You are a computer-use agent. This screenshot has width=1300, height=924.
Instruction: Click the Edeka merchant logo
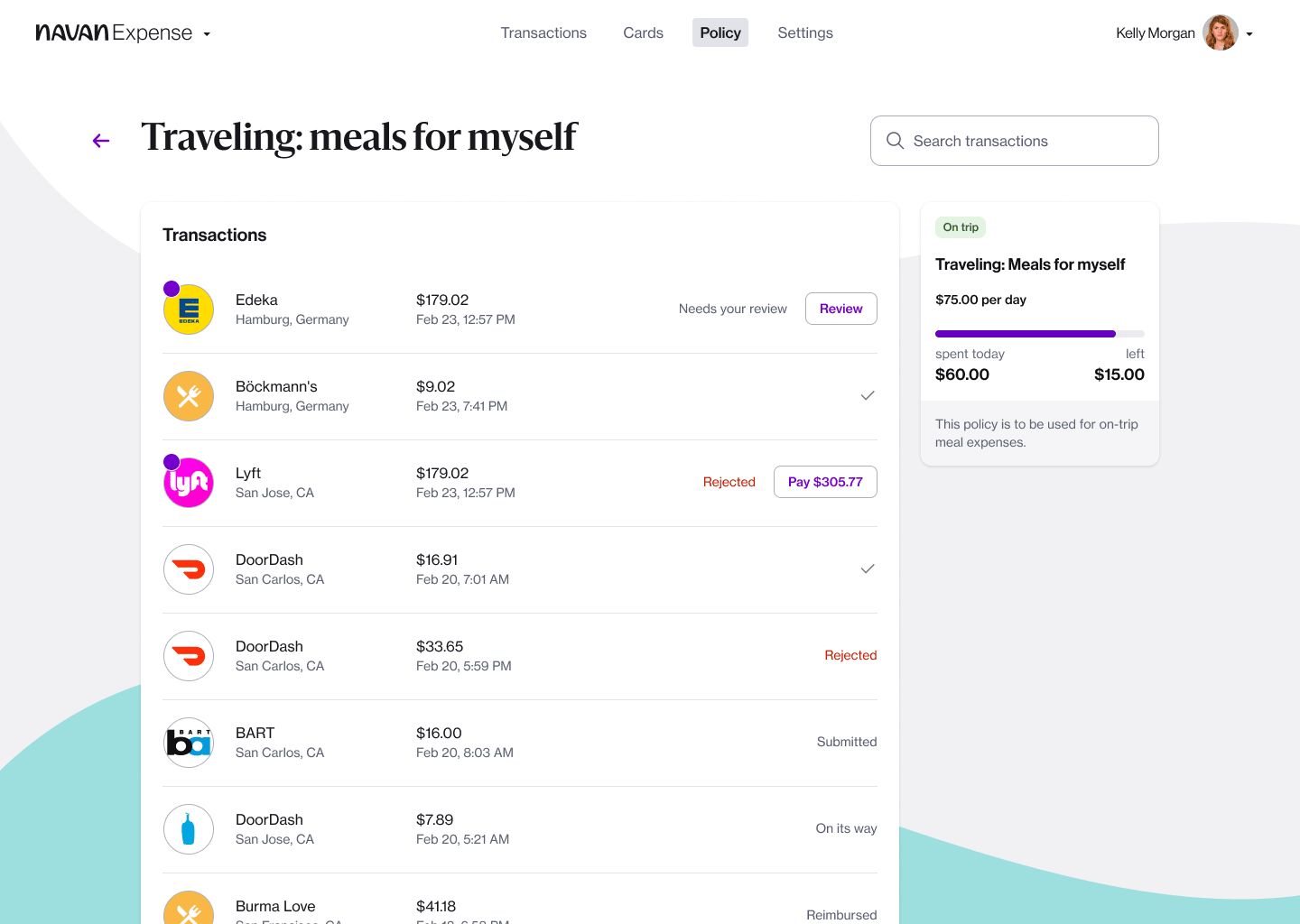click(189, 310)
